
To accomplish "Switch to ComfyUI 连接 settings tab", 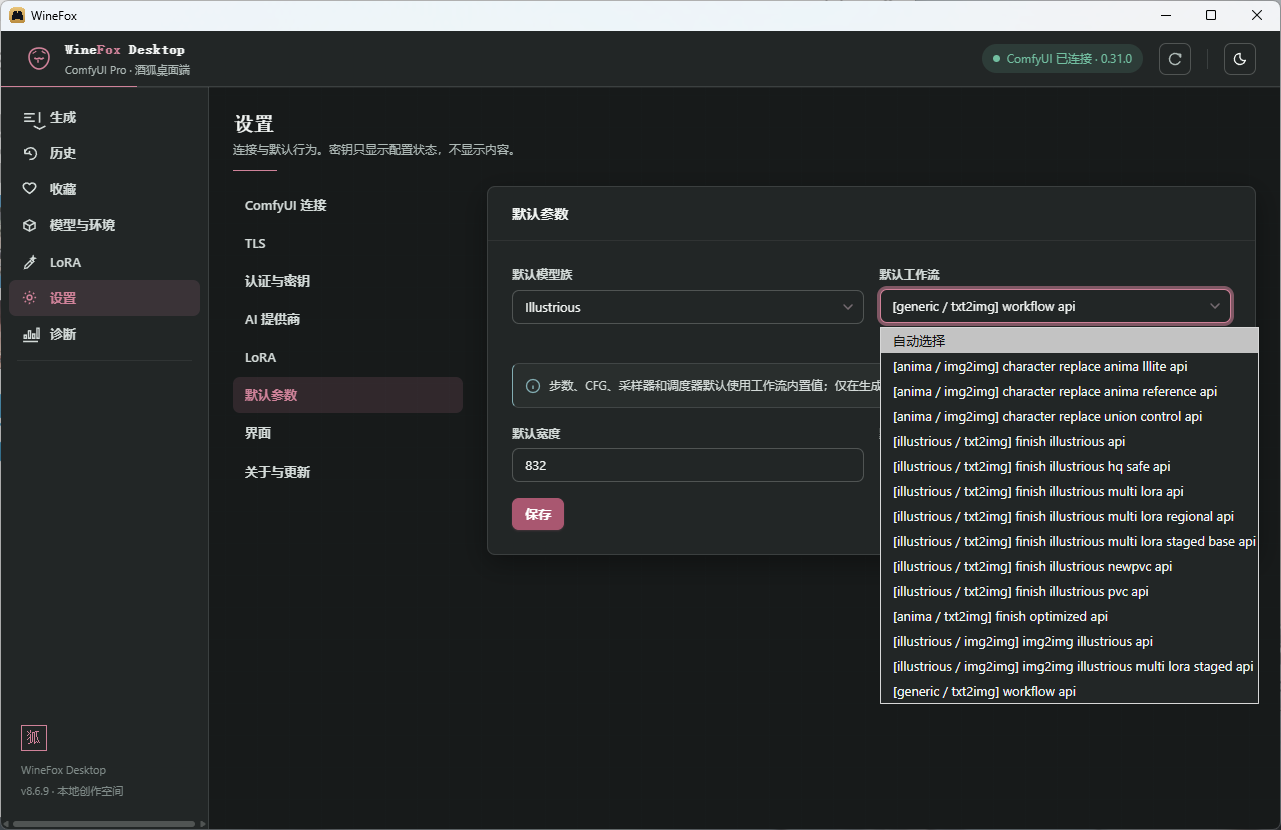I will pos(348,205).
